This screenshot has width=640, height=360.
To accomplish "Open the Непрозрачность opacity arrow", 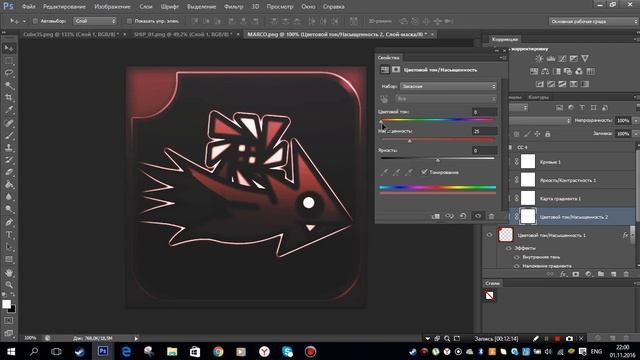I will coord(636,120).
